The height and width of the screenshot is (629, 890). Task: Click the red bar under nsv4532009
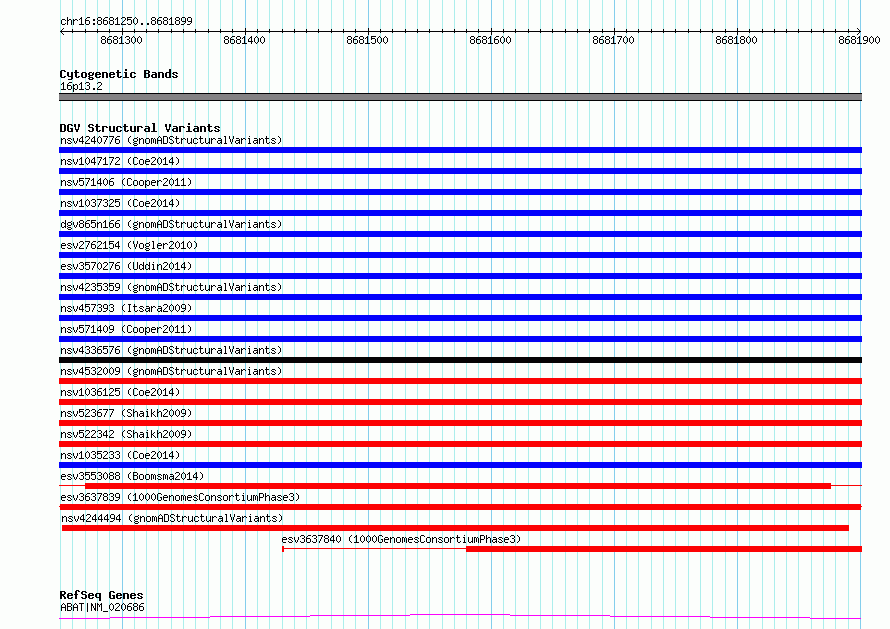tap(460, 381)
